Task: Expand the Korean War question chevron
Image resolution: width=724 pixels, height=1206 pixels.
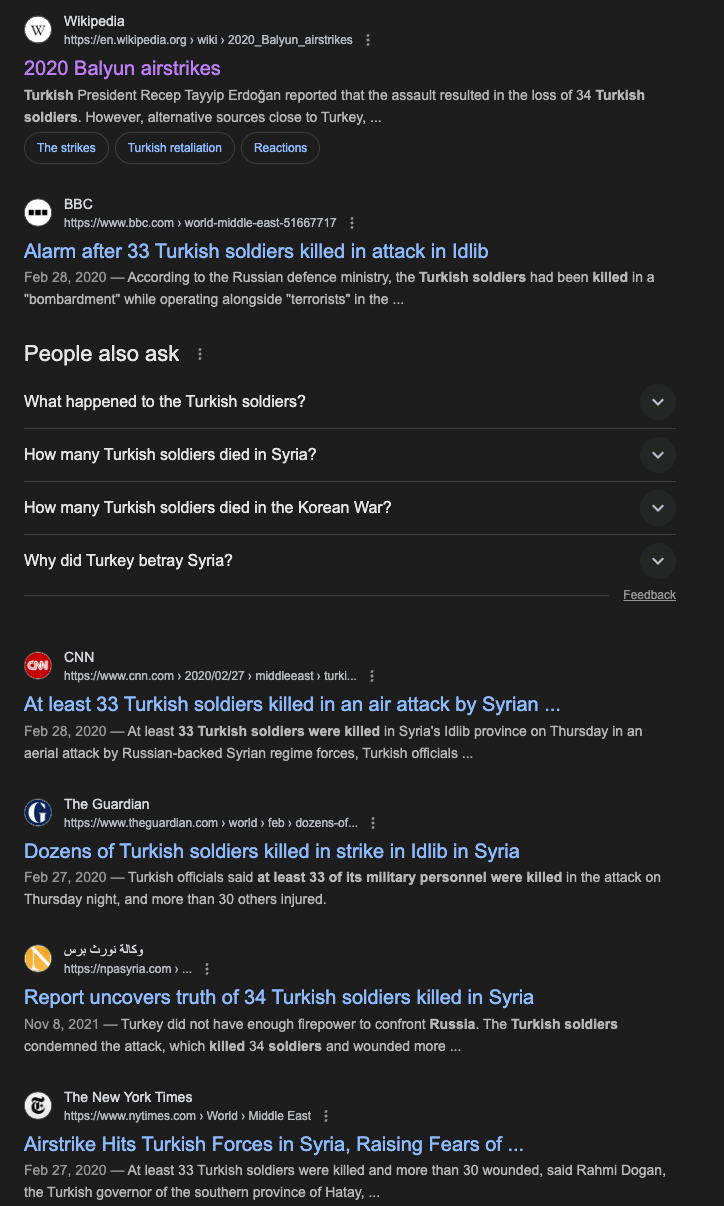Action: [x=657, y=508]
